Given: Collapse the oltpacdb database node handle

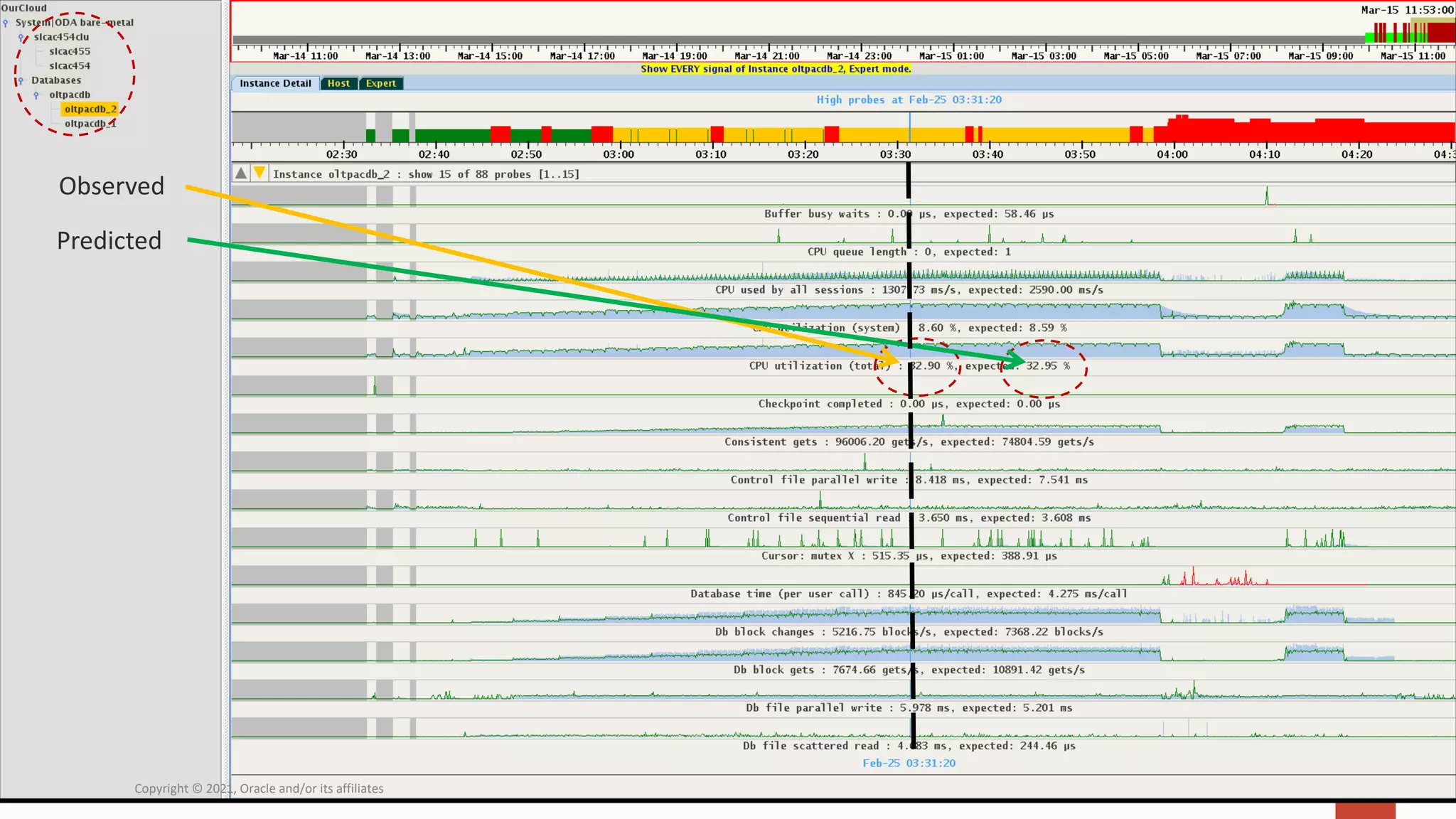Looking at the screenshot, I should click(36, 95).
